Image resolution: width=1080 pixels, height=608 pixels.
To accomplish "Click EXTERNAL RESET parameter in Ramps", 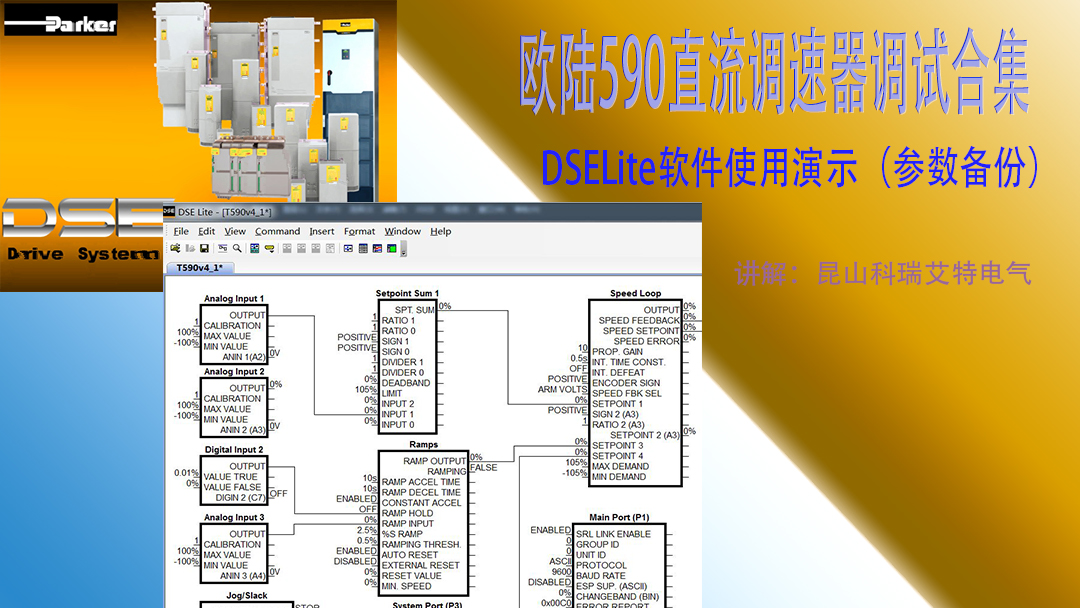I will point(420,565).
